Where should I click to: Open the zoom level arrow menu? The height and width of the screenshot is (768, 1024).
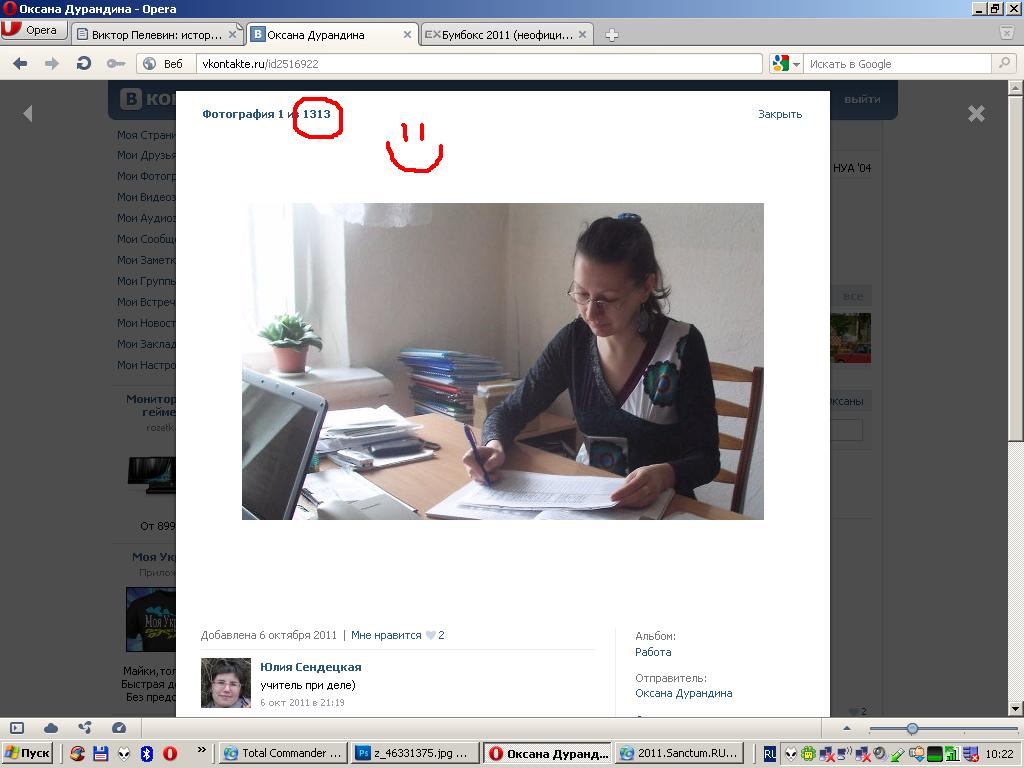(x=847, y=728)
